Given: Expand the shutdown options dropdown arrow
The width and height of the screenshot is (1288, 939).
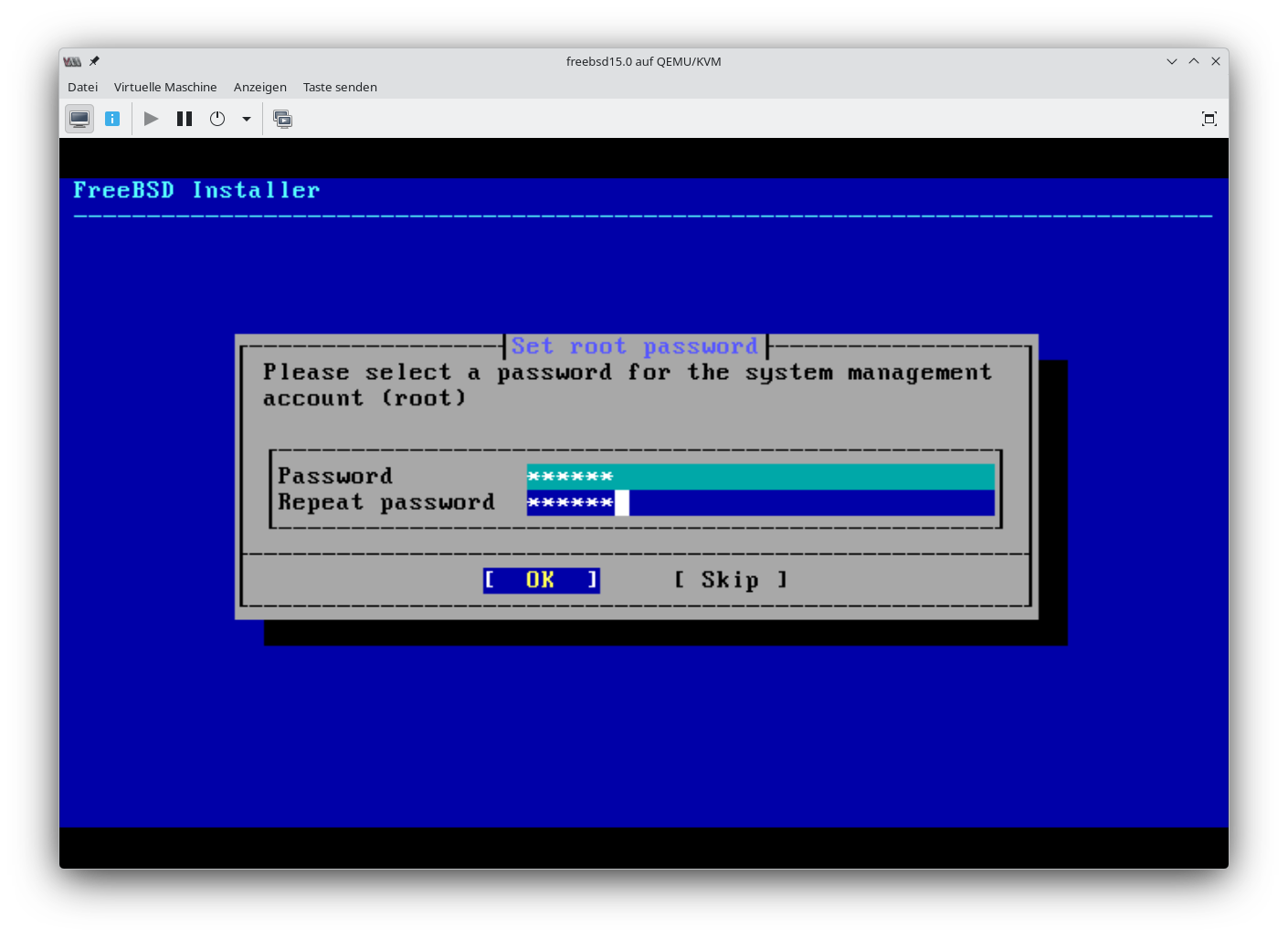Looking at the screenshot, I should (247, 119).
